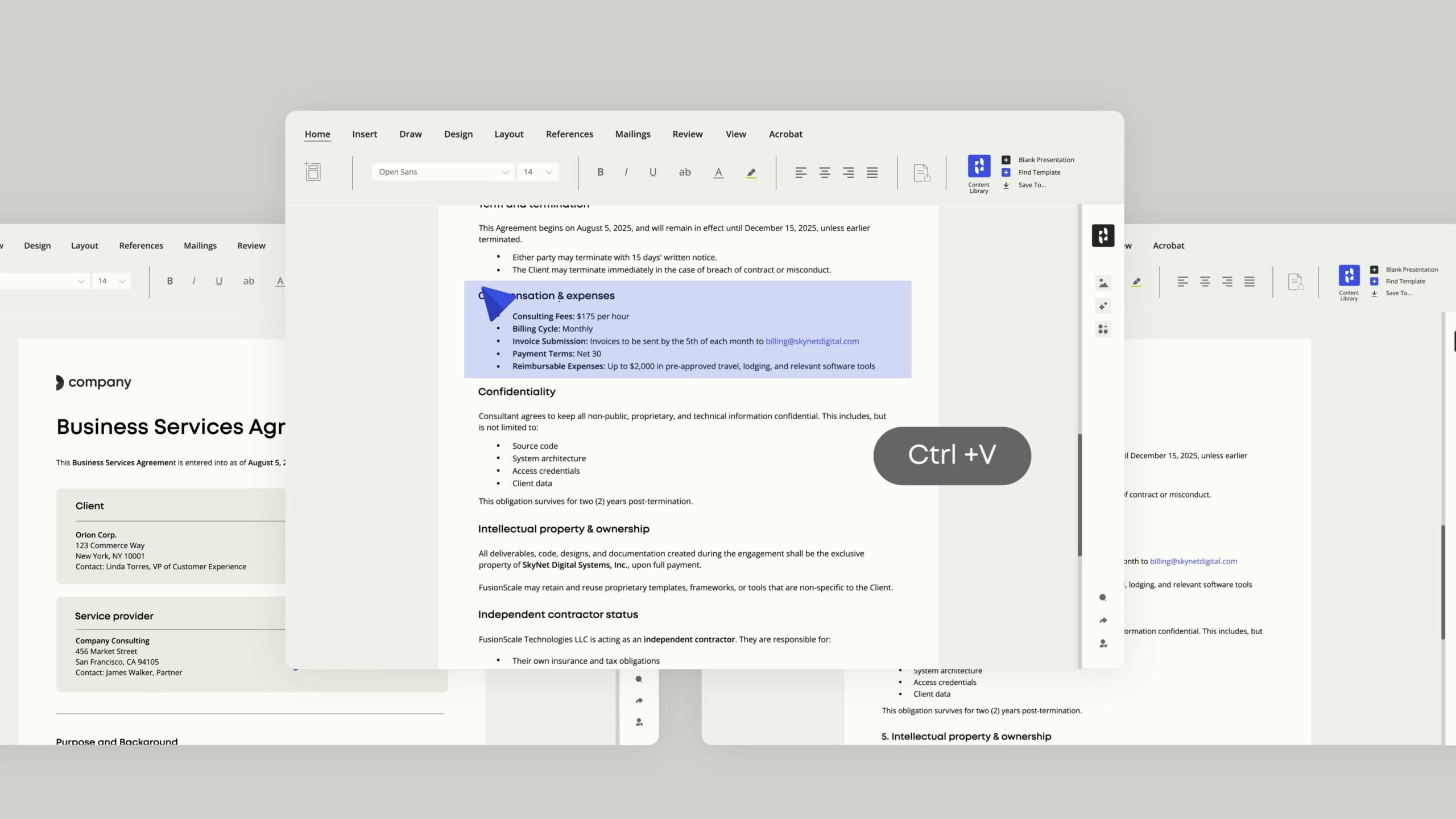Click the document lock icon in front window
The width and height of the screenshot is (1456, 819).
click(922, 172)
